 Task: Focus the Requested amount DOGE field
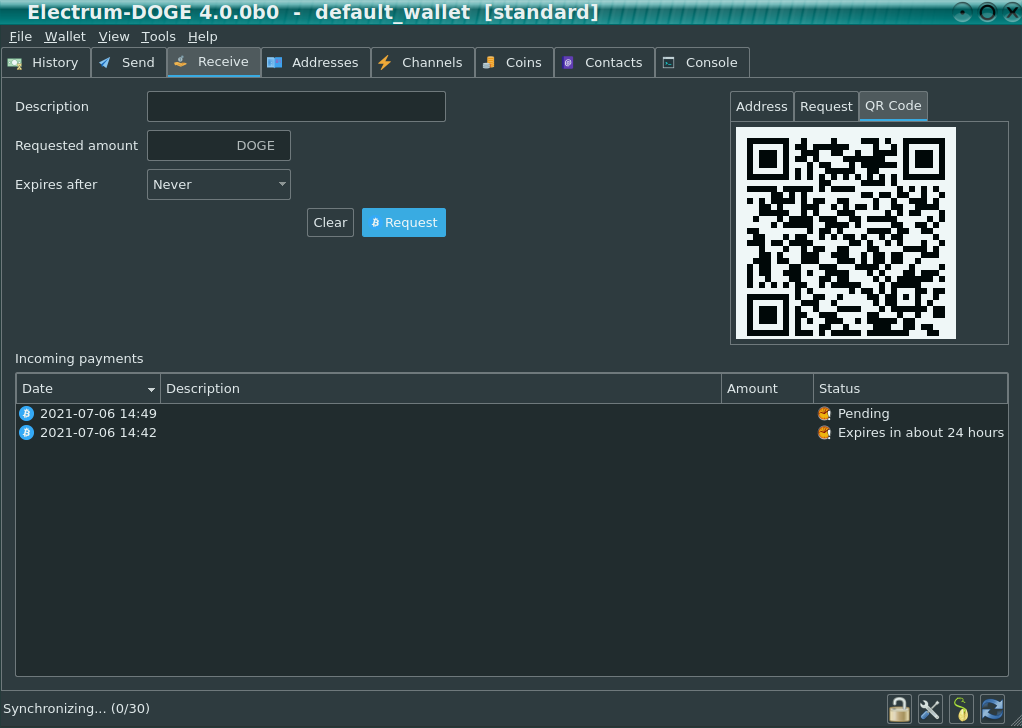pyautogui.click(x=219, y=145)
